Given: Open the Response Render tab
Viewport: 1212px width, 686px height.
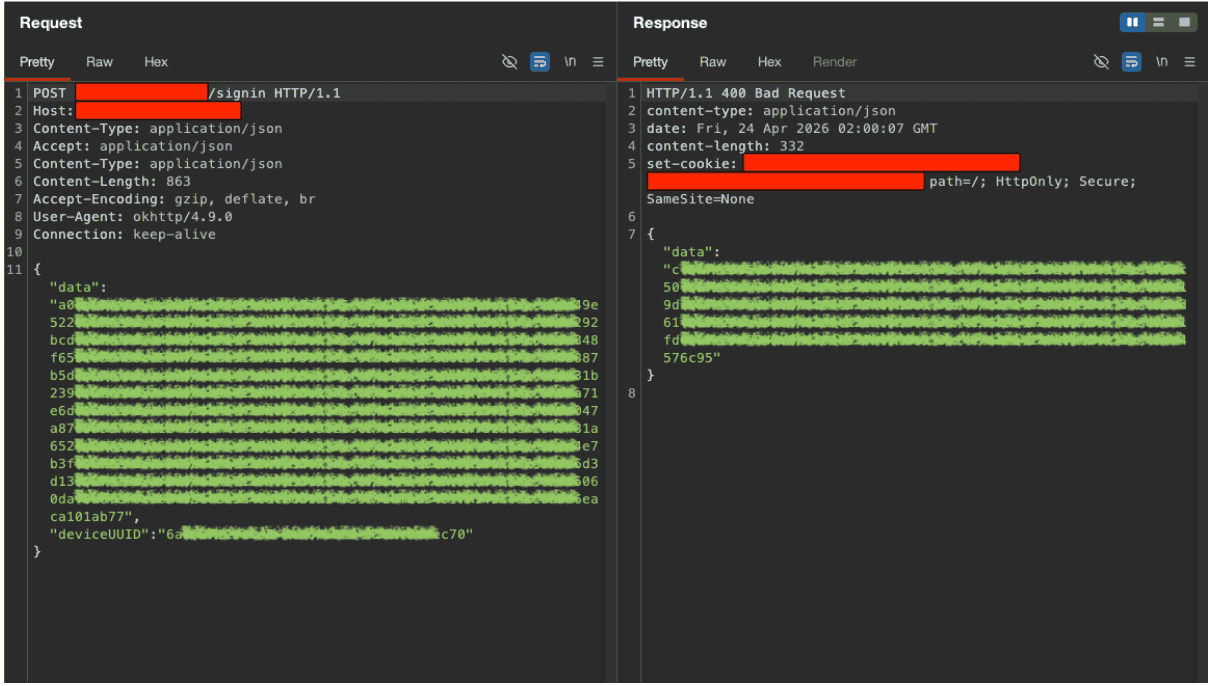Looking at the screenshot, I should point(835,62).
